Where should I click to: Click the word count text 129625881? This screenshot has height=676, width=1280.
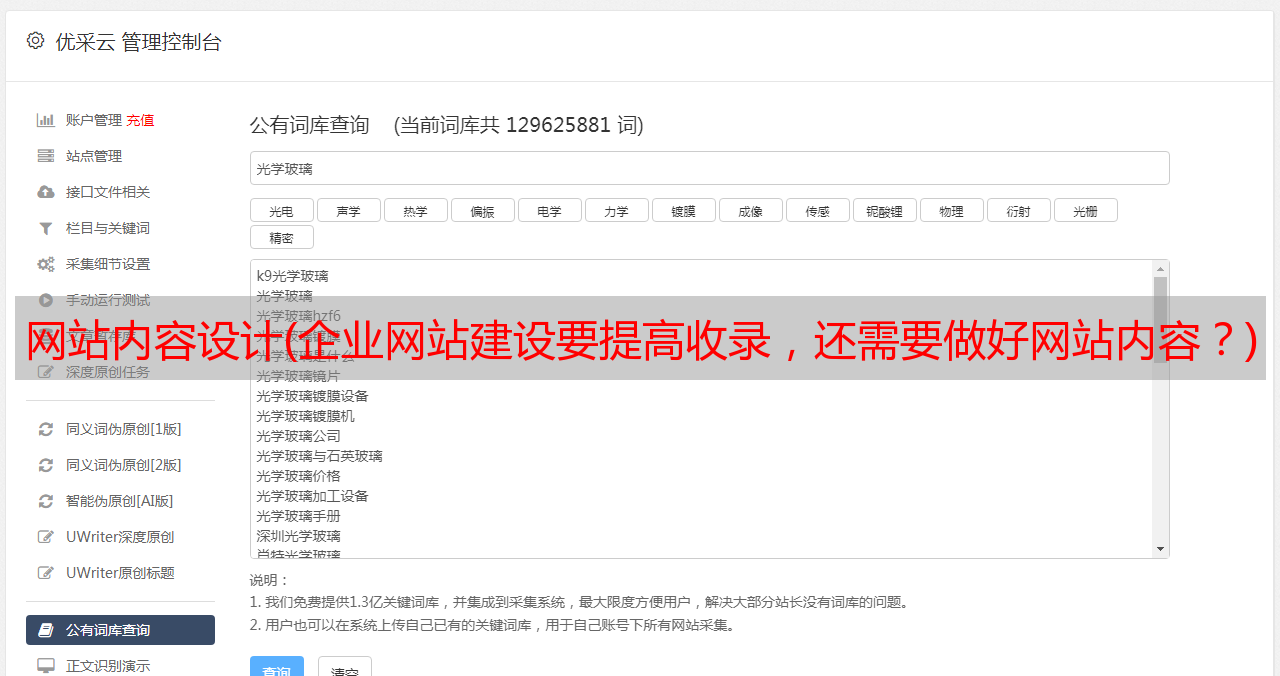tap(558, 125)
